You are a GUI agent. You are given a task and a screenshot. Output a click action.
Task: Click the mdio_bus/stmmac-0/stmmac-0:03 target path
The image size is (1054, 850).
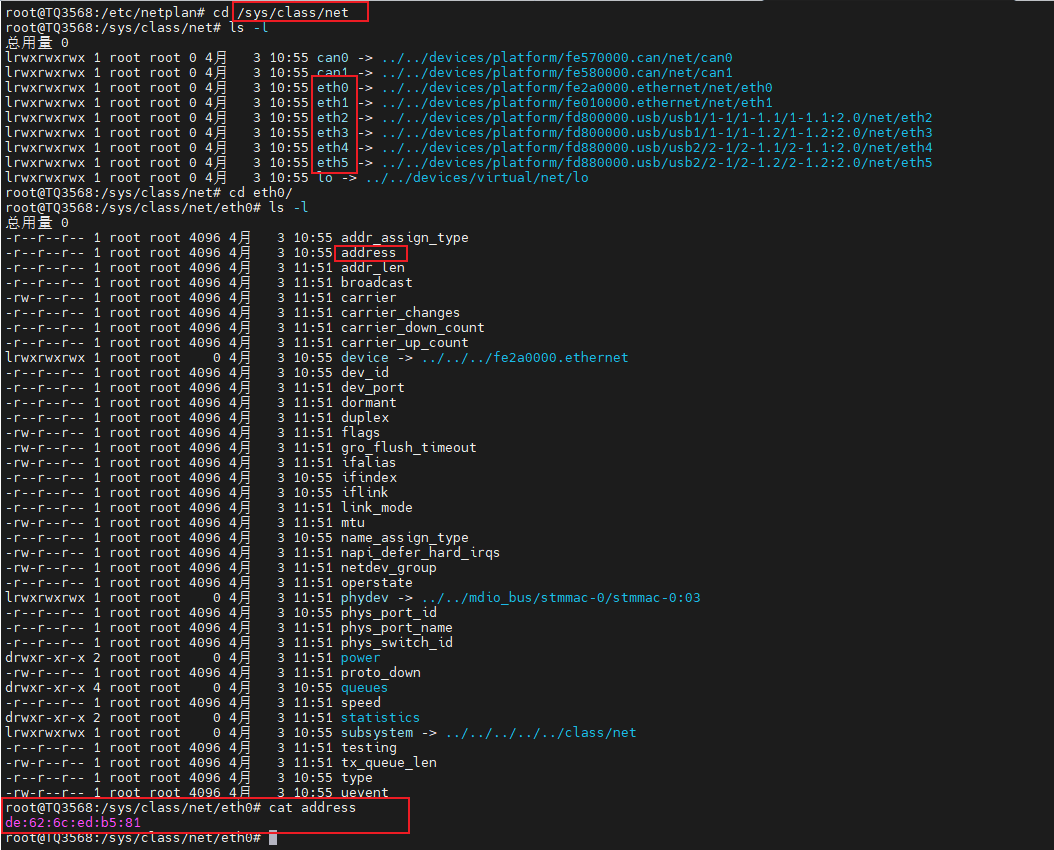[x=561, y=598]
